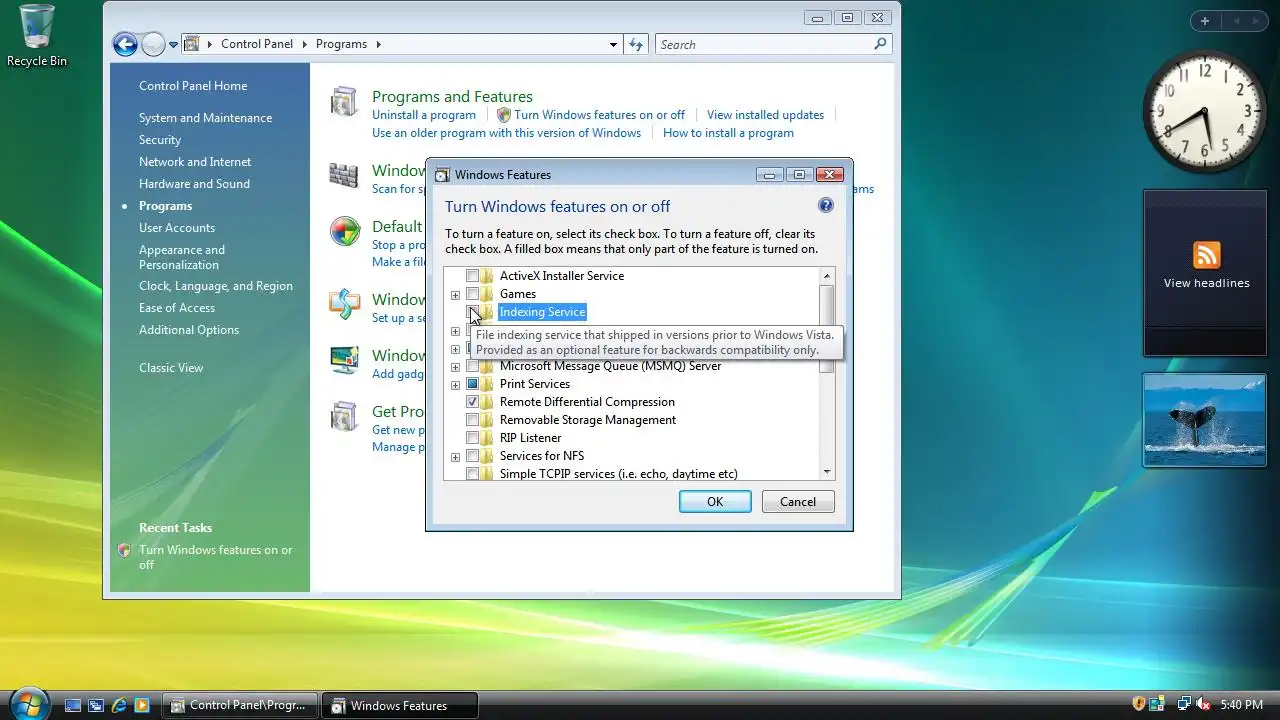
Task: Open the address bar history dropdown
Action: (614, 44)
